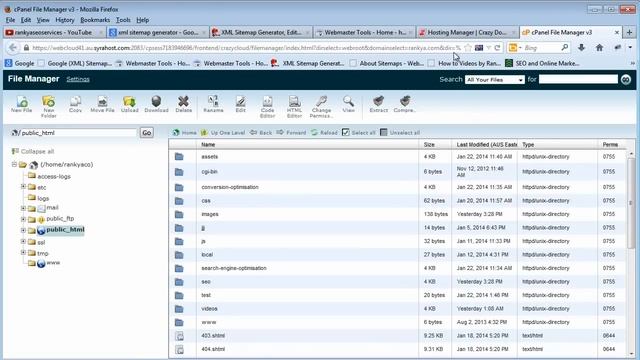Expand the mail folder node
Screen dimensions: 640x360
[23, 208]
